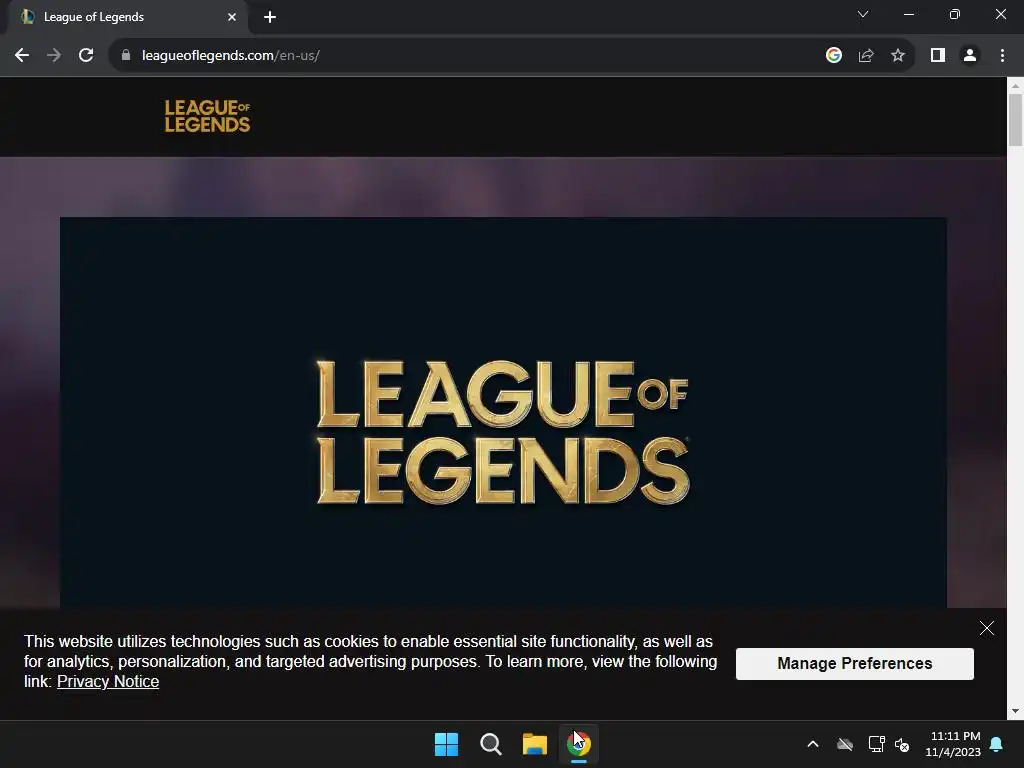Open notifications bell in taskbar
Screen dimensions: 1024x768
pyautogui.click(x=997, y=744)
